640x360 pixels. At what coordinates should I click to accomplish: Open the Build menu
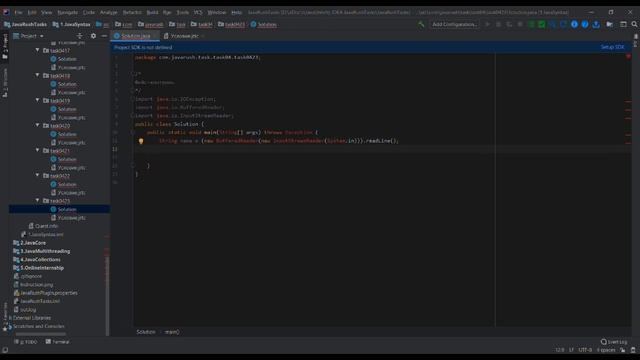pyautogui.click(x=152, y=13)
